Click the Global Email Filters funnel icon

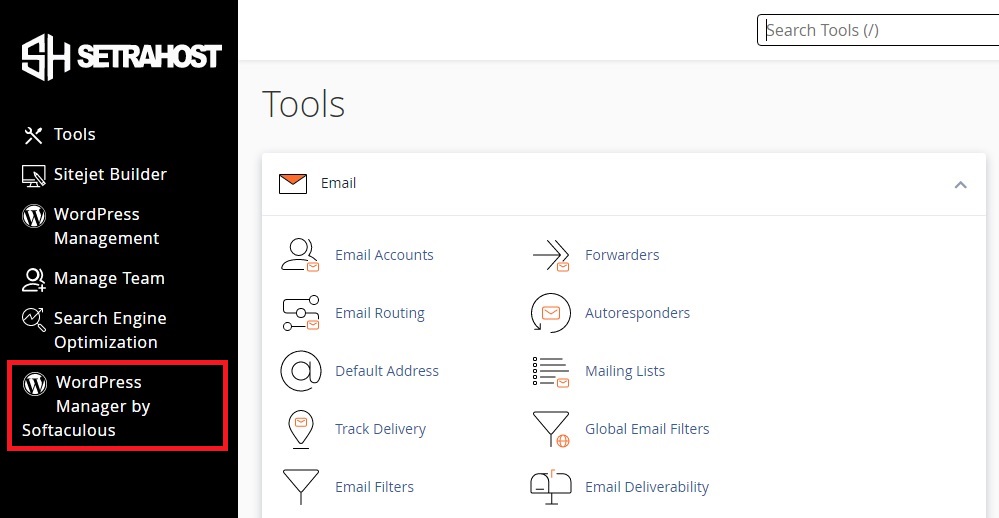(551, 429)
